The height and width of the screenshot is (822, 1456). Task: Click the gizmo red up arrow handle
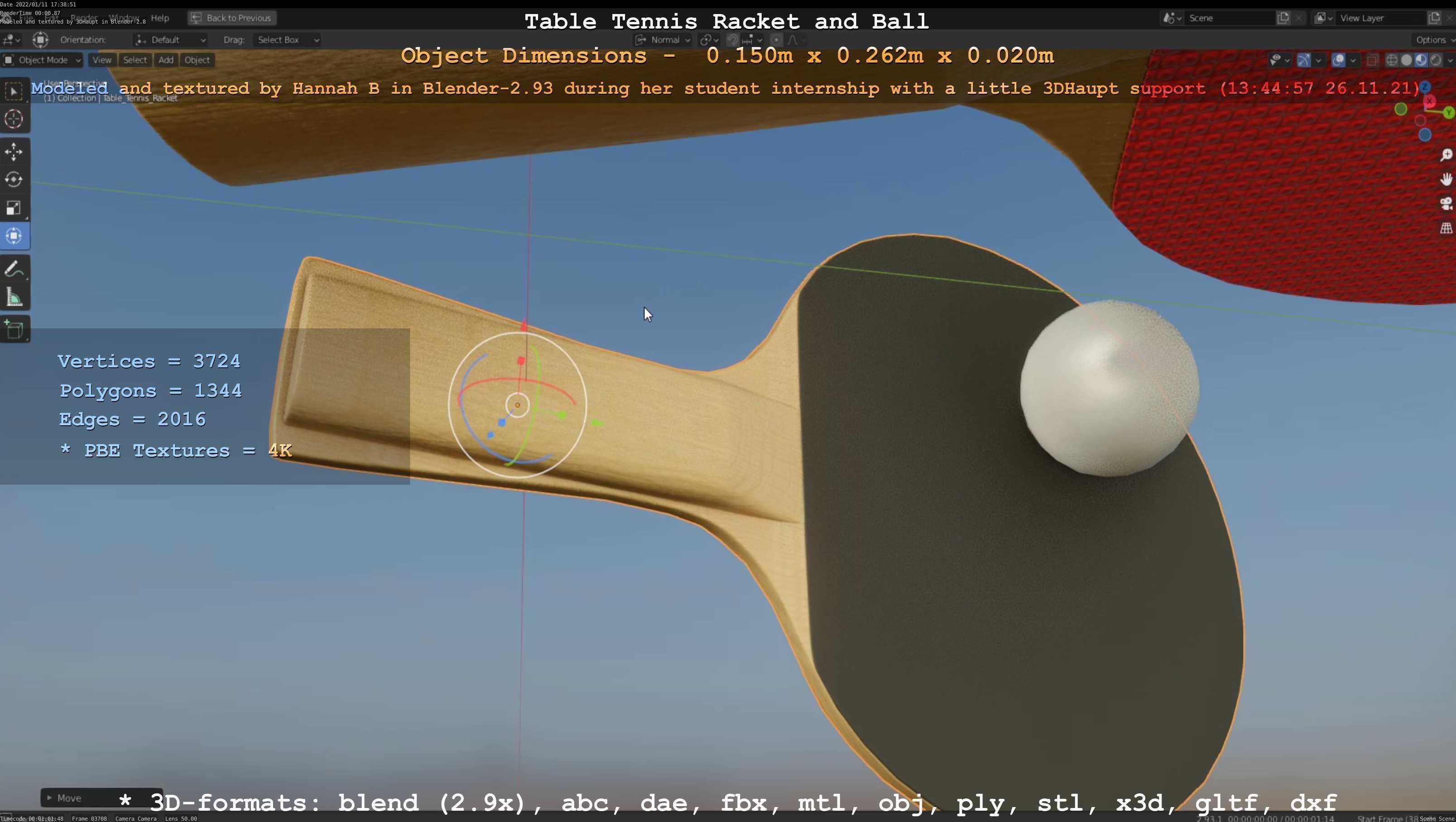(x=524, y=325)
